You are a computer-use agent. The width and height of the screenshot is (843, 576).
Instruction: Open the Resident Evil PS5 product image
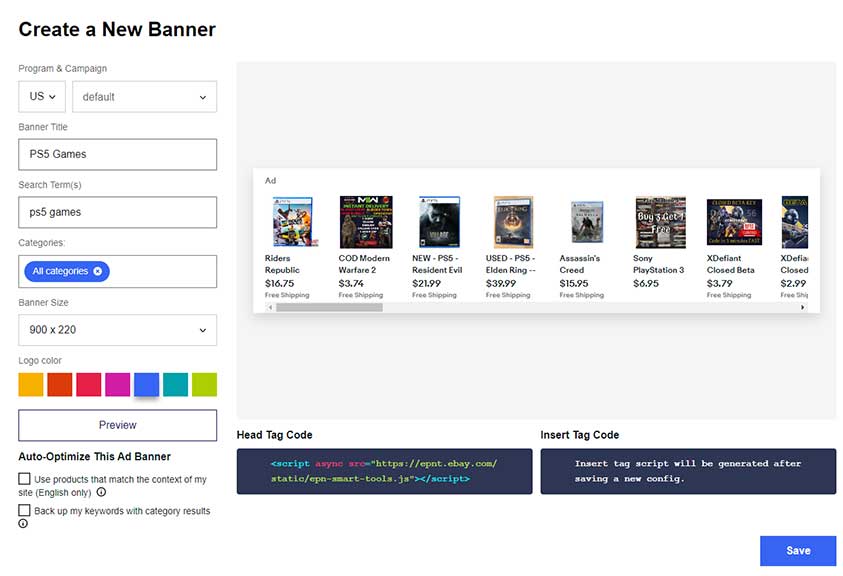[x=440, y=222]
